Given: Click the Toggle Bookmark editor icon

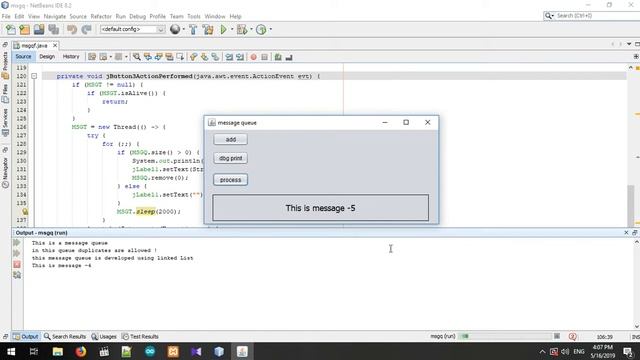Looking at the screenshot, I should [x=215, y=57].
